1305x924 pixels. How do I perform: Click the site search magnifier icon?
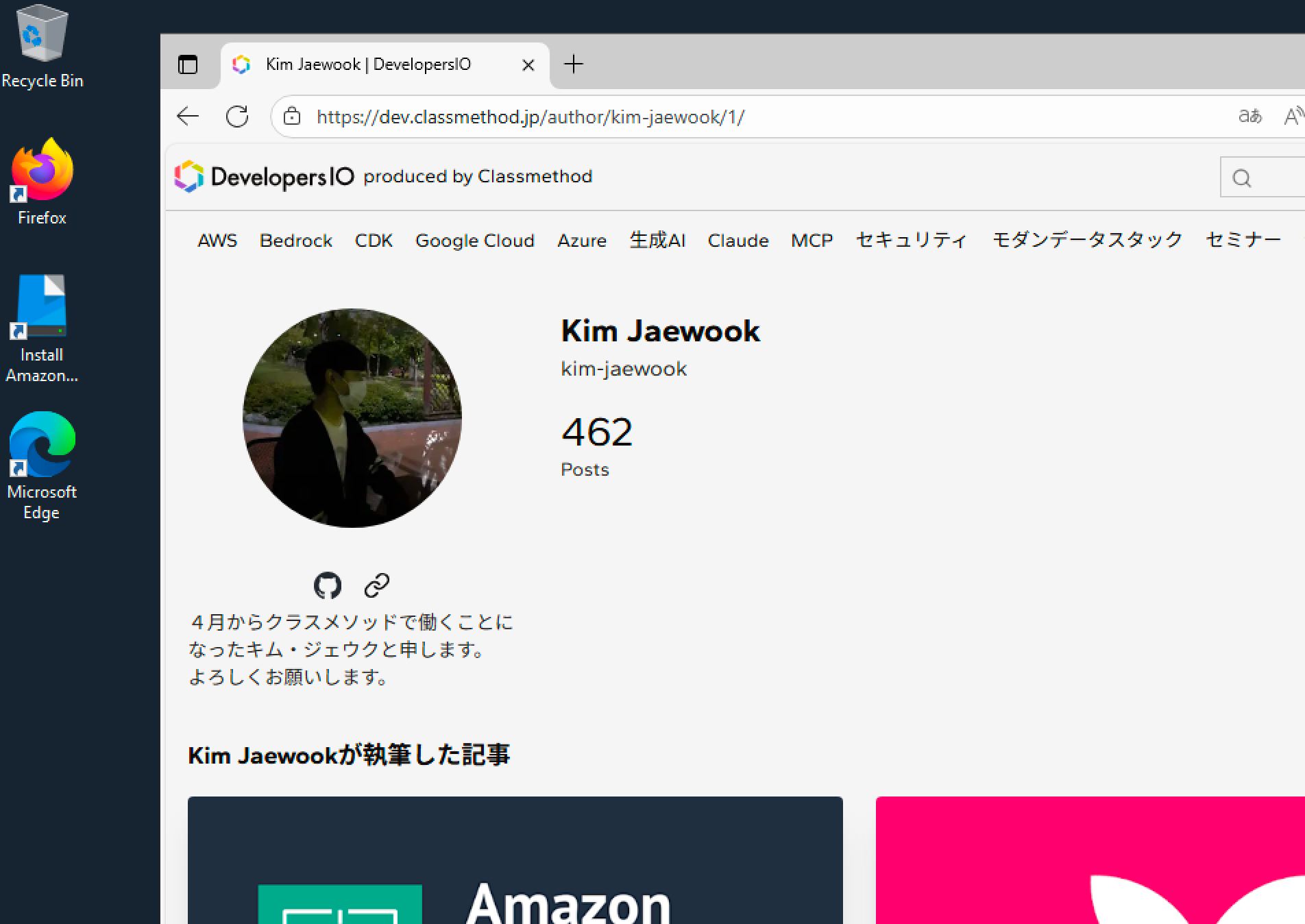[x=1242, y=178]
